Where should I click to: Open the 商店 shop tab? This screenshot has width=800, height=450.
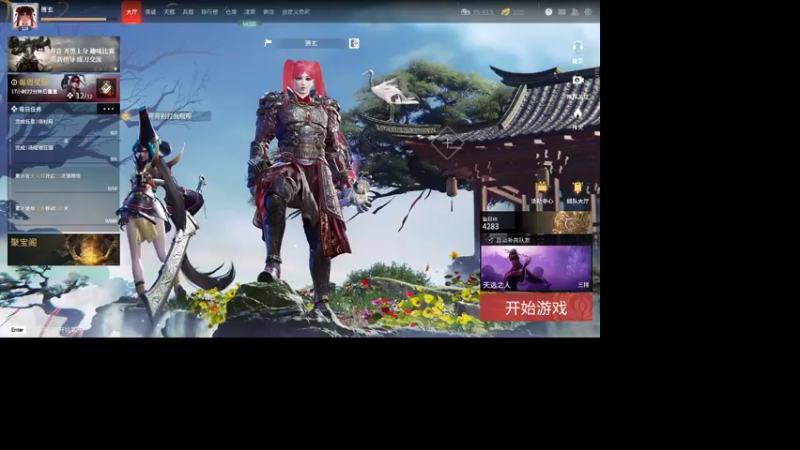[268, 12]
